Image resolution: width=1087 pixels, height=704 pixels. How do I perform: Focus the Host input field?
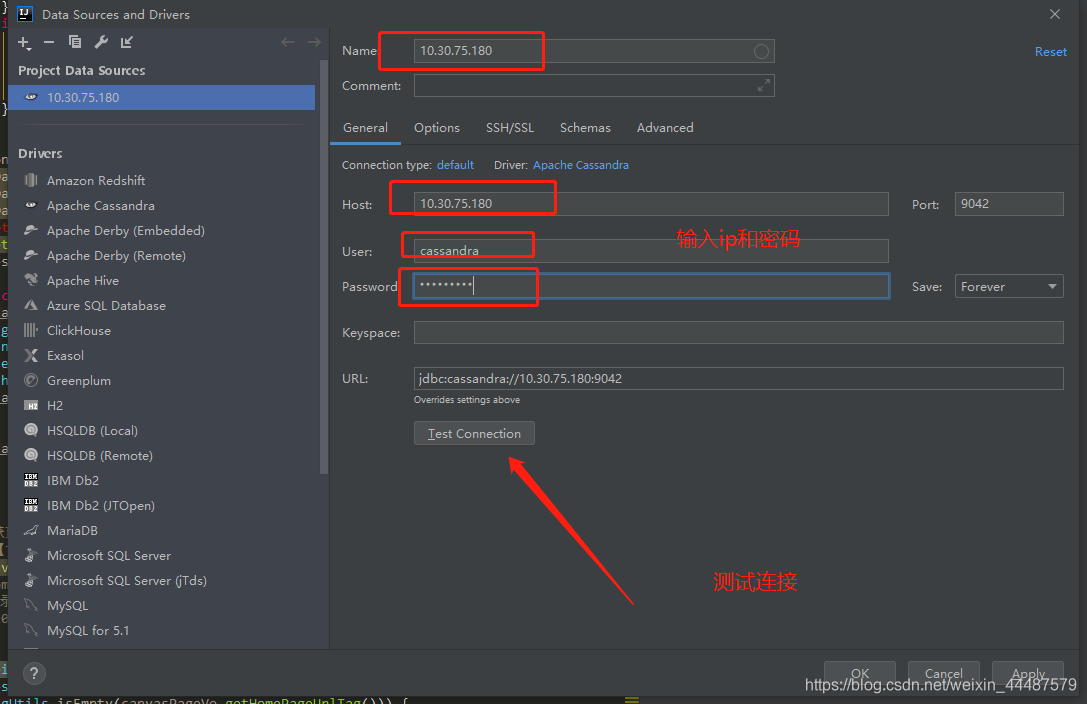click(x=651, y=204)
